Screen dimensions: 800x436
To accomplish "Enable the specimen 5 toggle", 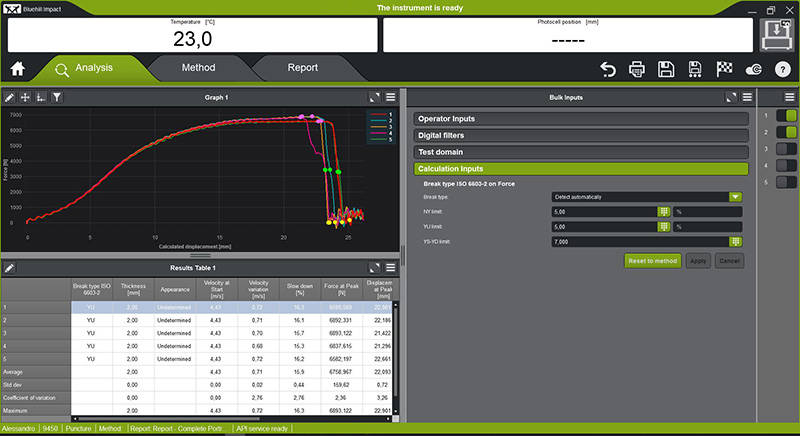I will [784, 183].
